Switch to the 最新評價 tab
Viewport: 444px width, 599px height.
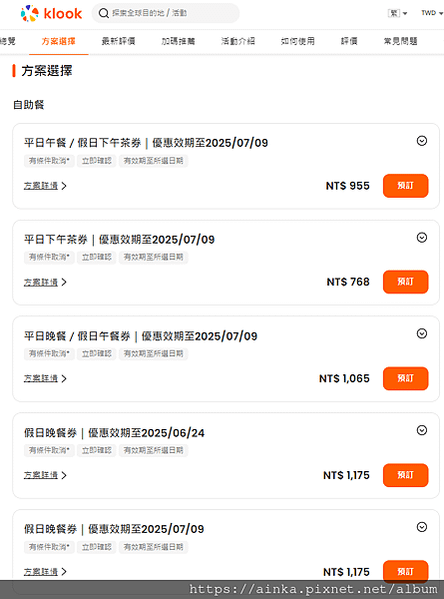pyautogui.click(x=118, y=41)
